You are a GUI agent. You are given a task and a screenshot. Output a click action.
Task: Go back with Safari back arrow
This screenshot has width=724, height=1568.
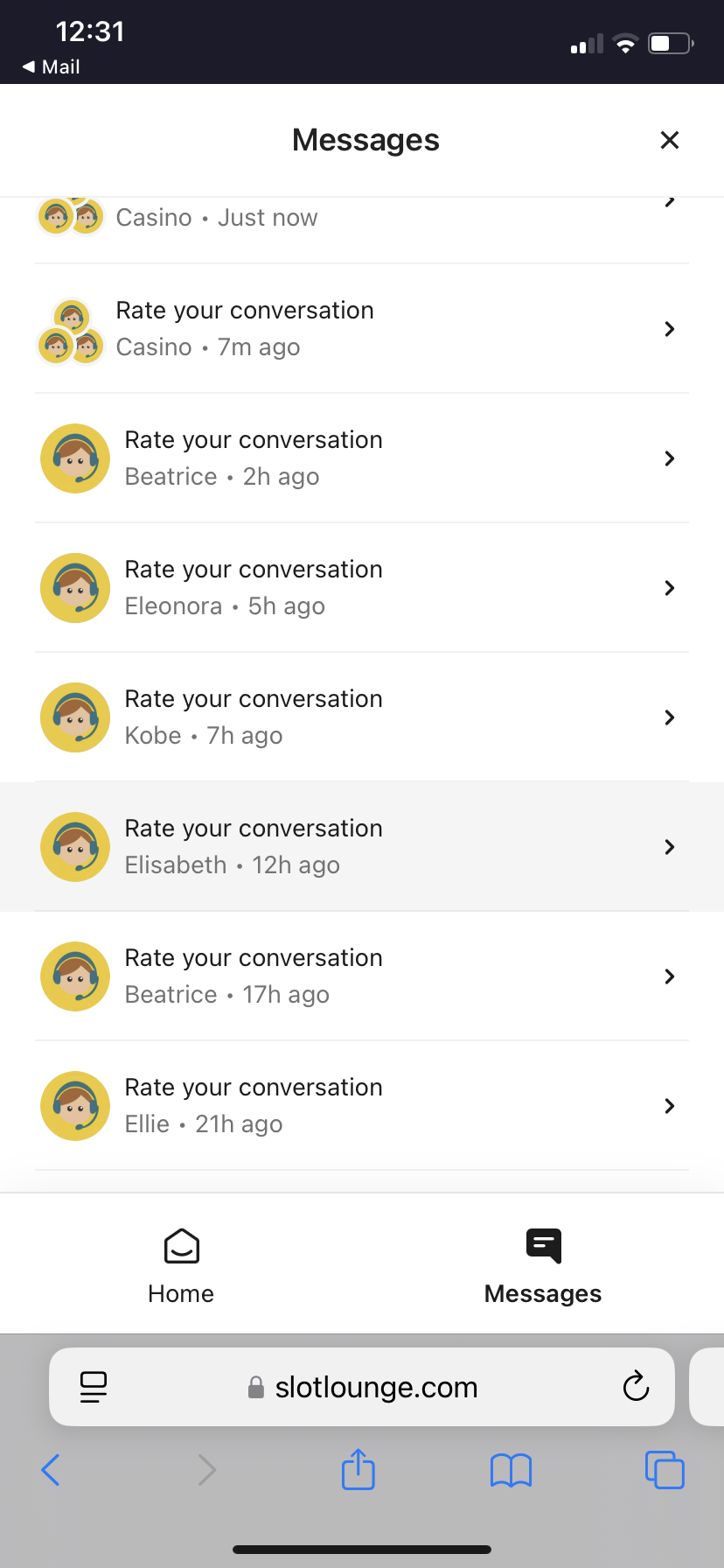[51, 1469]
